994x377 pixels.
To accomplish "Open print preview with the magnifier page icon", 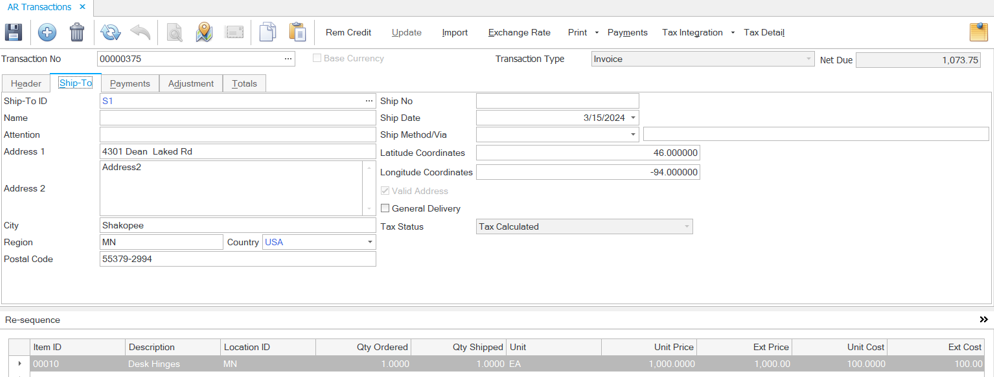I will (174, 32).
